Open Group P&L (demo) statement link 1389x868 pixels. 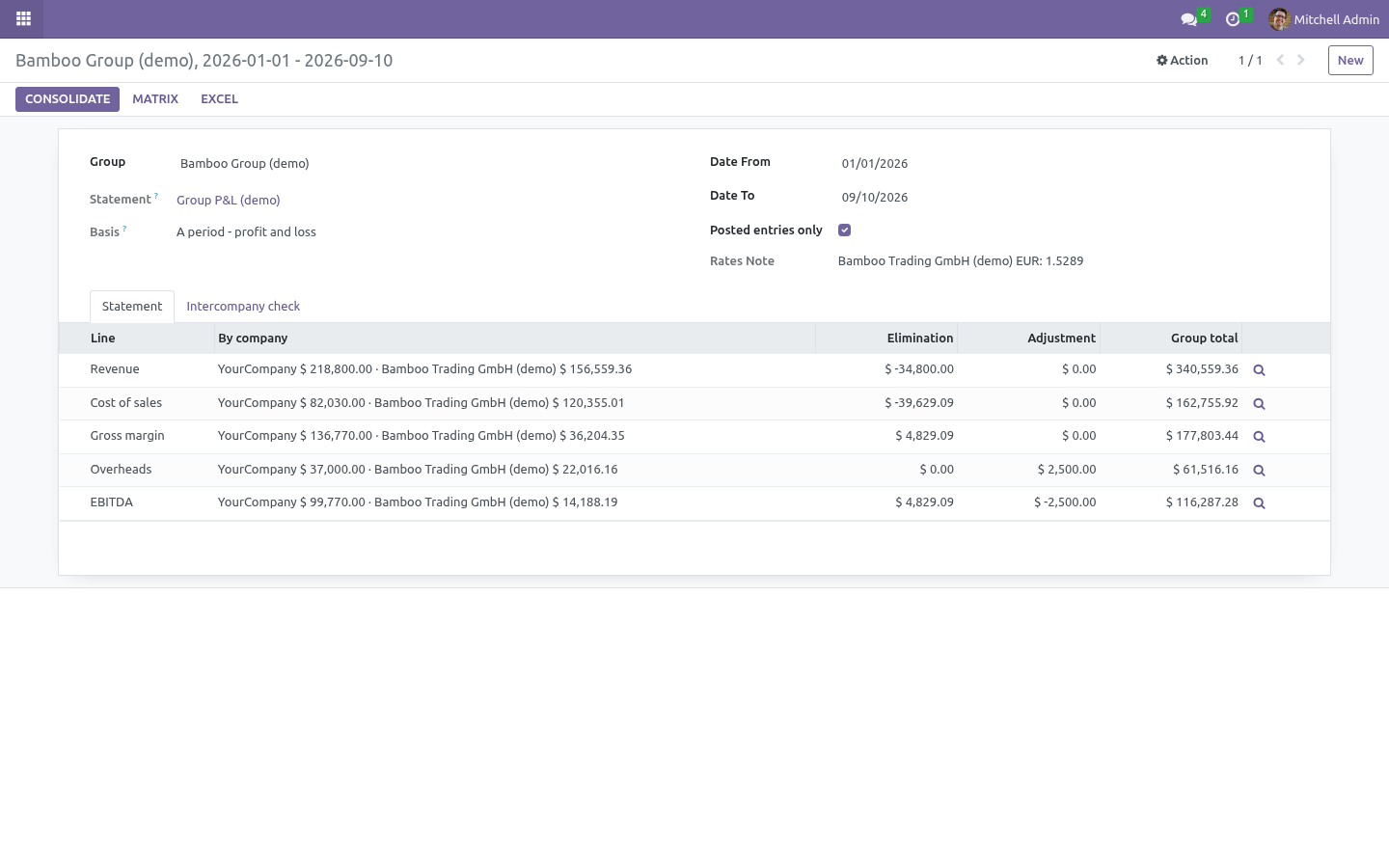point(229,201)
